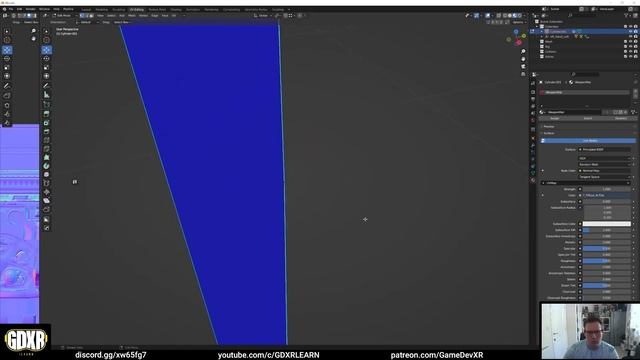Open viewport Options in header
Screen dimensions: 640x360
tap(518, 22)
